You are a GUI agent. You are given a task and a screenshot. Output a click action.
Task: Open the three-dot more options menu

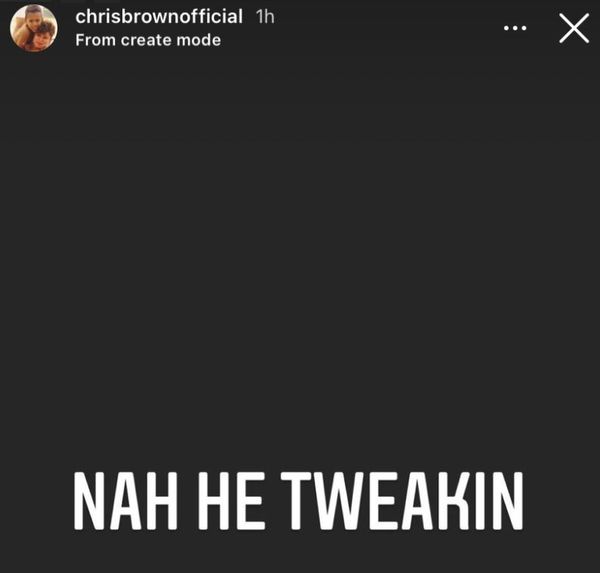pyautogui.click(x=515, y=28)
